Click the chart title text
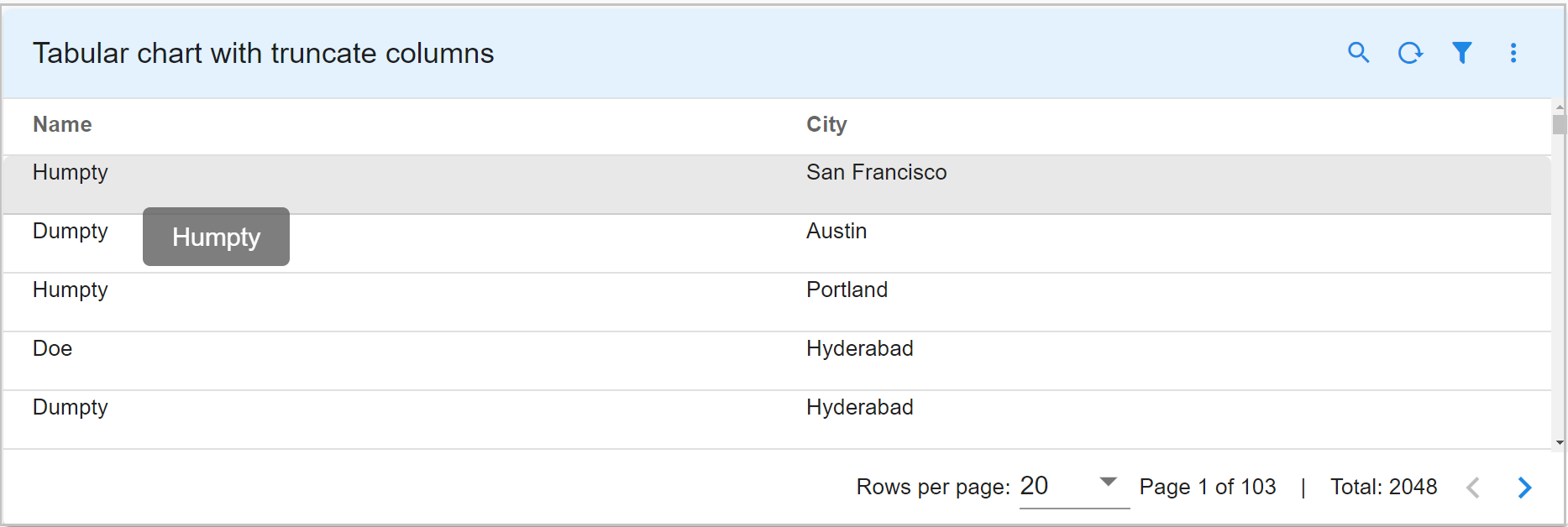This screenshot has height=527, width=1568. (264, 53)
